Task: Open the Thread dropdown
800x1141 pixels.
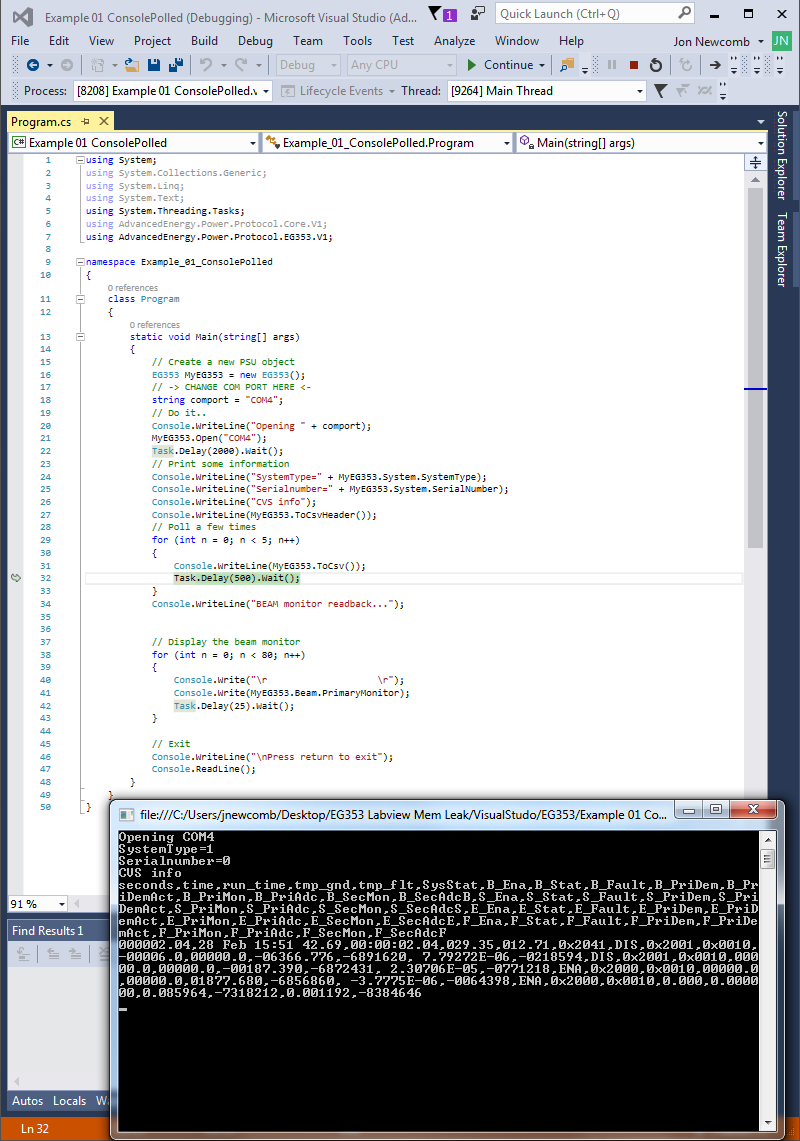Action: pyautogui.click(x=640, y=91)
